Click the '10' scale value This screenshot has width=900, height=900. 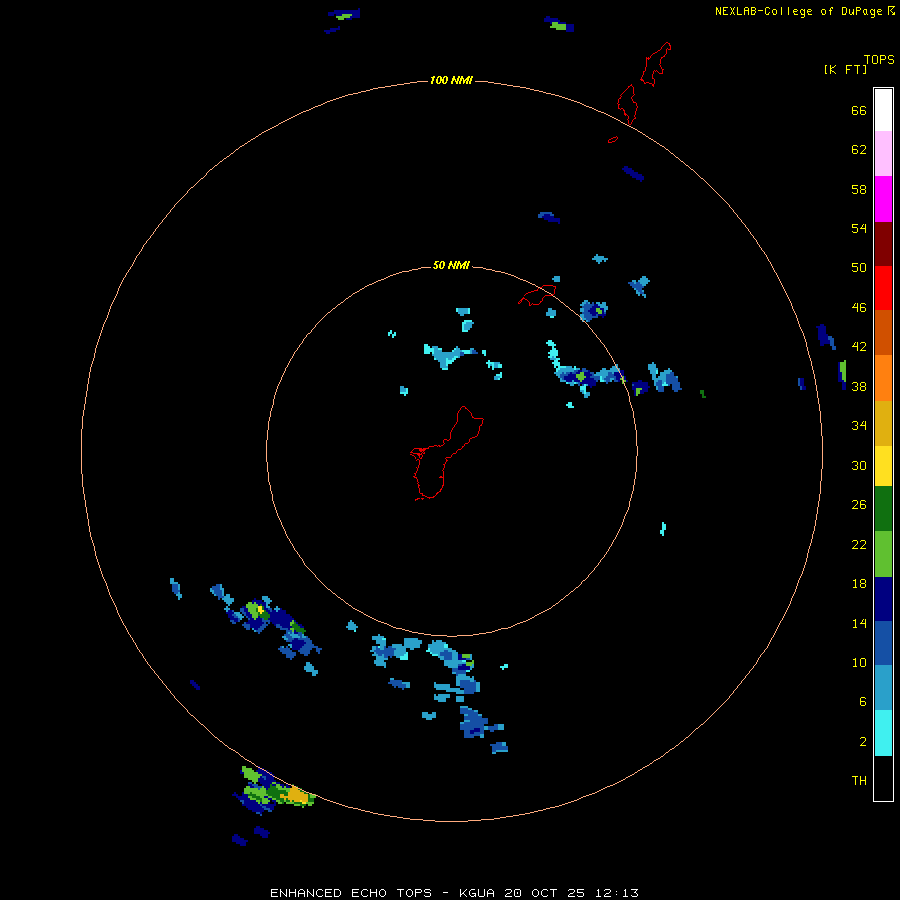[859, 663]
